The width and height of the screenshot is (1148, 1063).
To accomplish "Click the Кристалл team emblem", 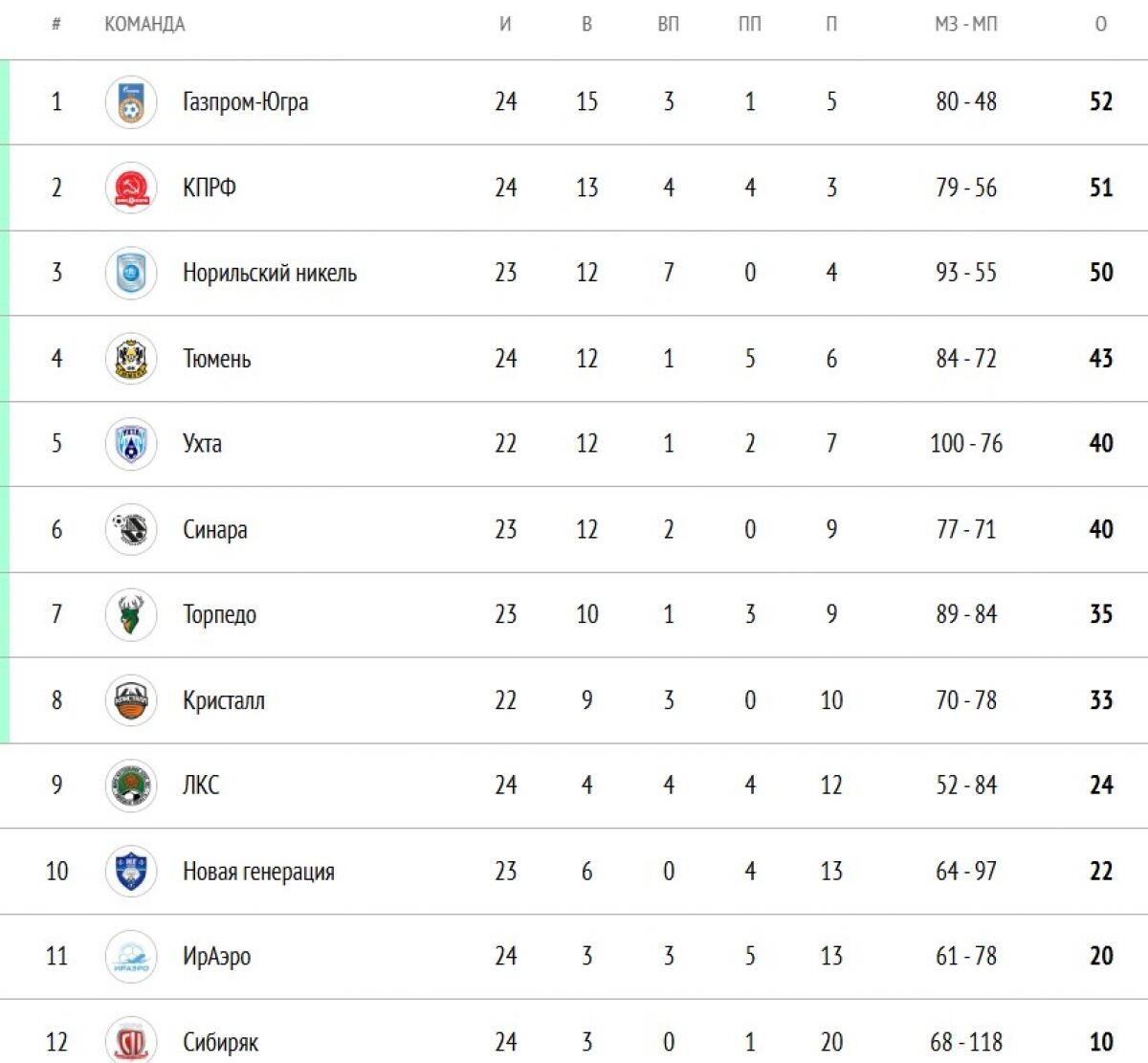I will [131, 700].
